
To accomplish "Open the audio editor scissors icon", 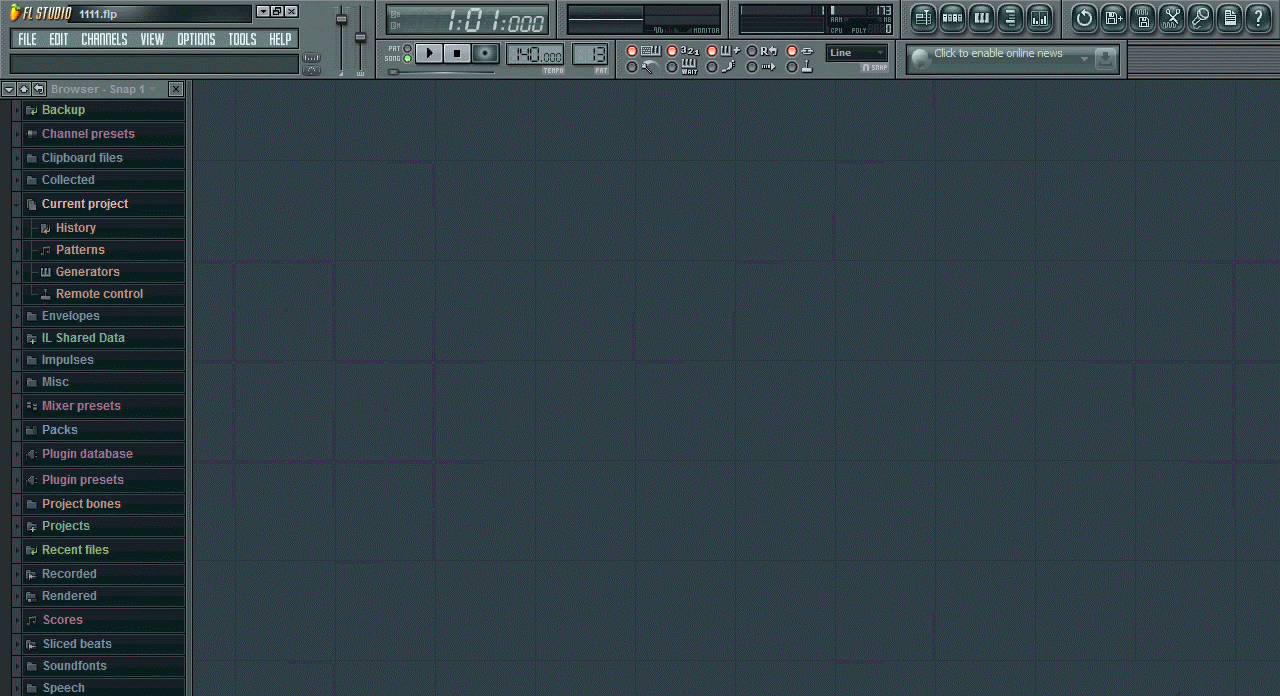I will [1171, 18].
